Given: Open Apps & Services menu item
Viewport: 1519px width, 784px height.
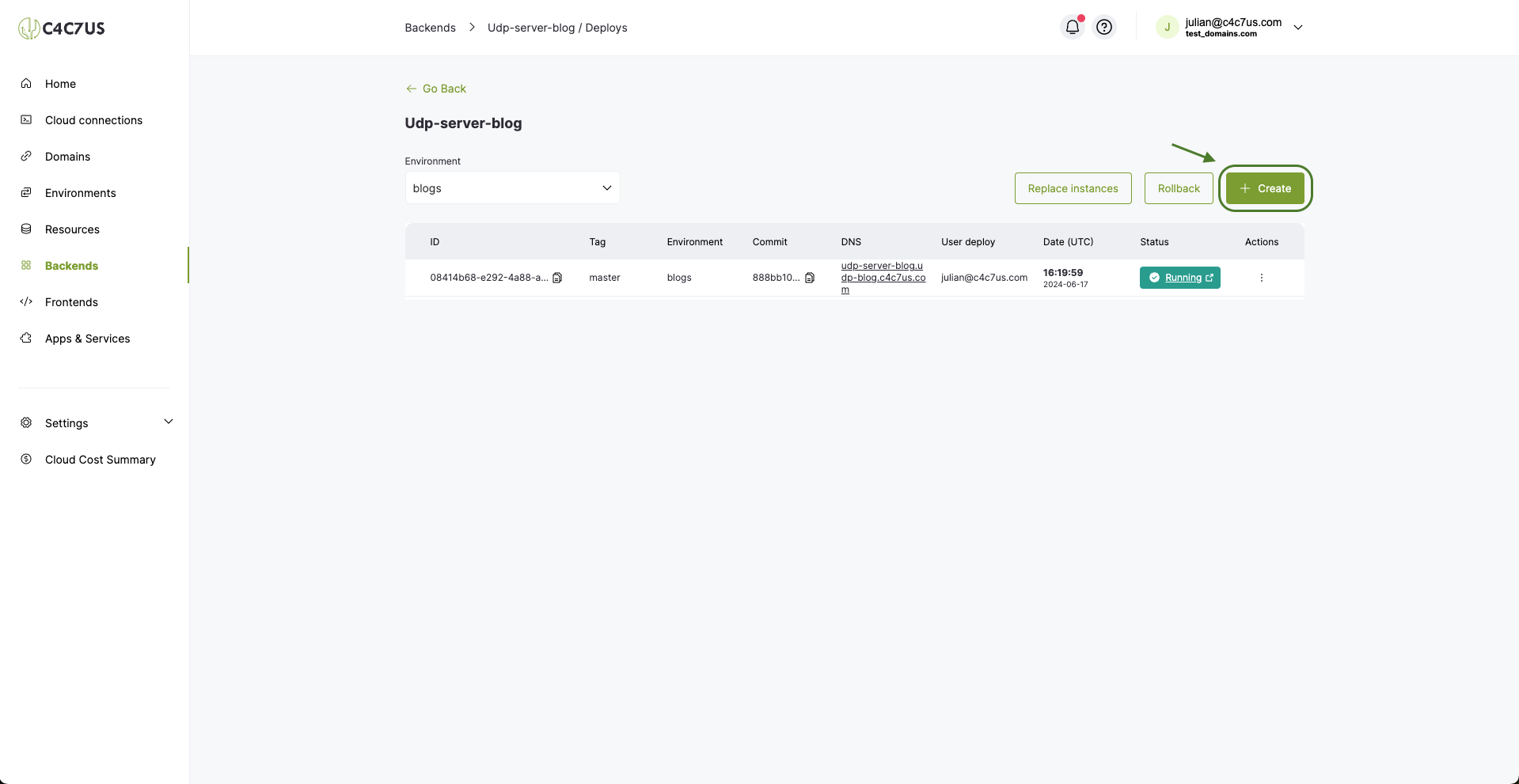Looking at the screenshot, I should [x=87, y=338].
